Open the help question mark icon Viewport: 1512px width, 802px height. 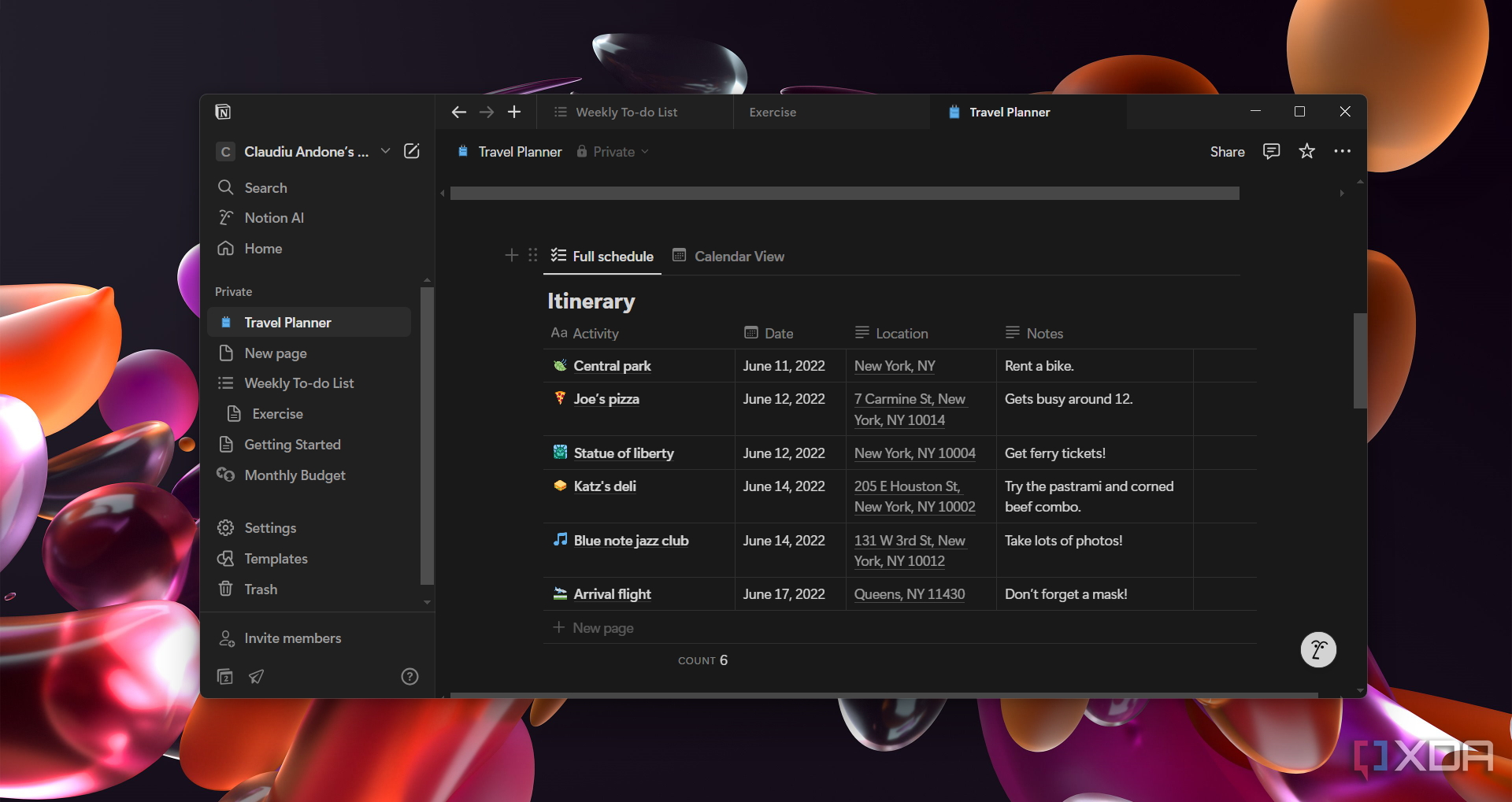tap(409, 676)
